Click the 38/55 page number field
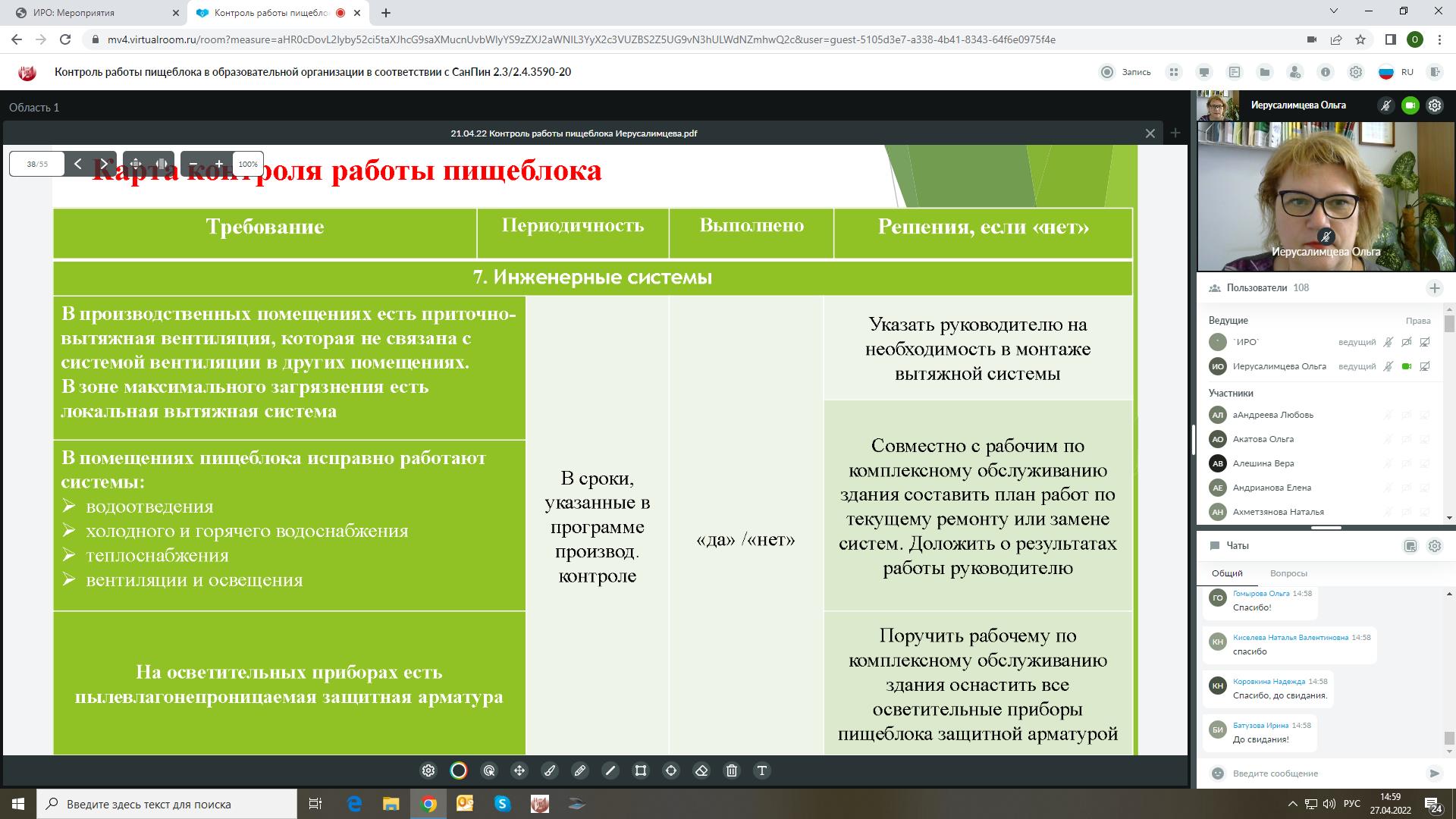The height and width of the screenshot is (819, 1456). pyautogui.click(x=37, y=164)
